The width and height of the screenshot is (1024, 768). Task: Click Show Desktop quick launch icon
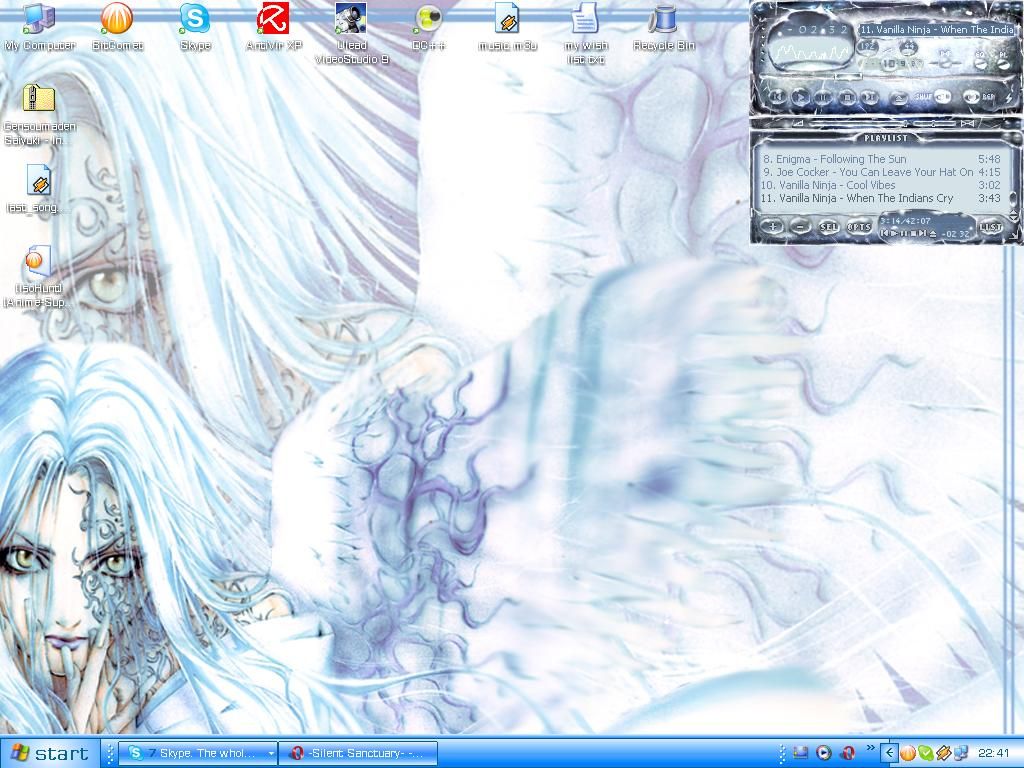801,753
